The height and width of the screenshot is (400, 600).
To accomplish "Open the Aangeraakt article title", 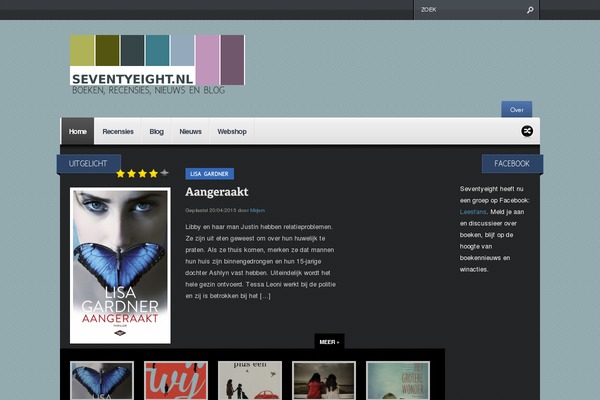I will [x=217, y=192].
